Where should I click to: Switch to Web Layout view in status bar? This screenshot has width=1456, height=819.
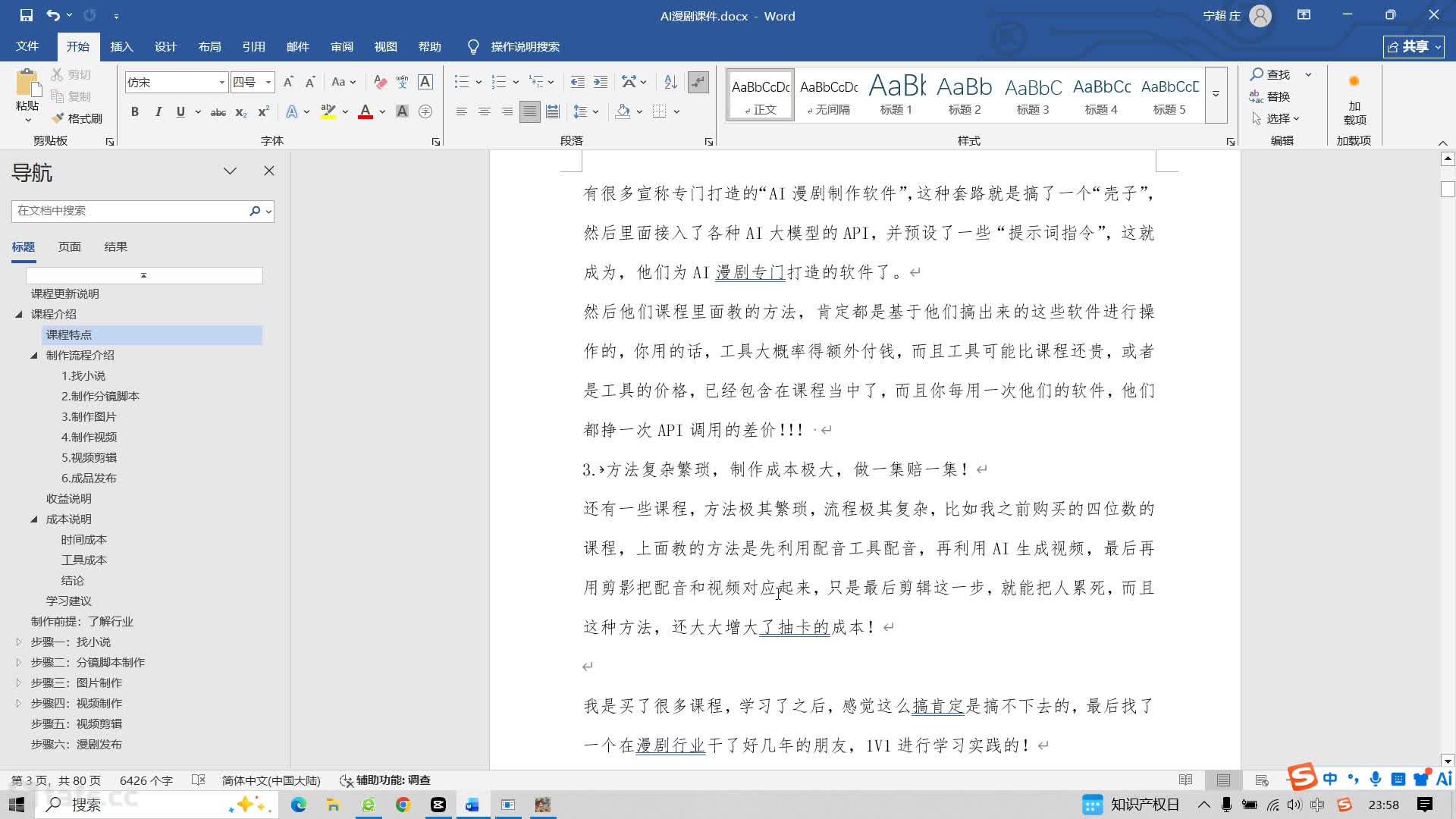(x=1262, y=780)
